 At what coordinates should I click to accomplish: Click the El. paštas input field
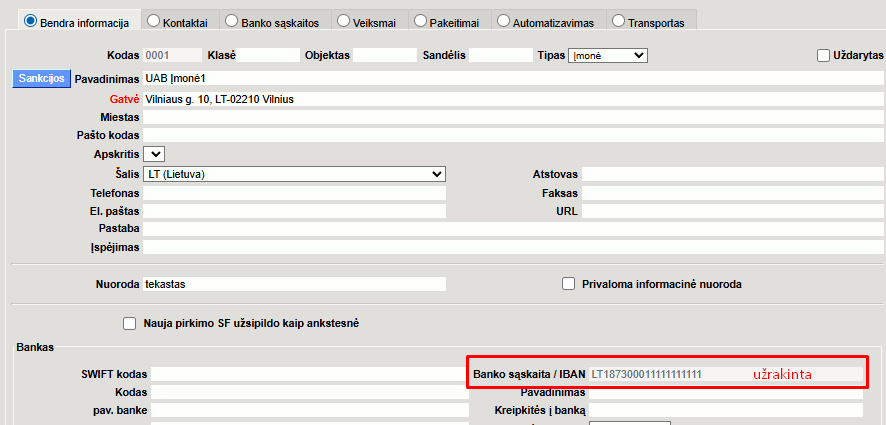tap(294, 212)
